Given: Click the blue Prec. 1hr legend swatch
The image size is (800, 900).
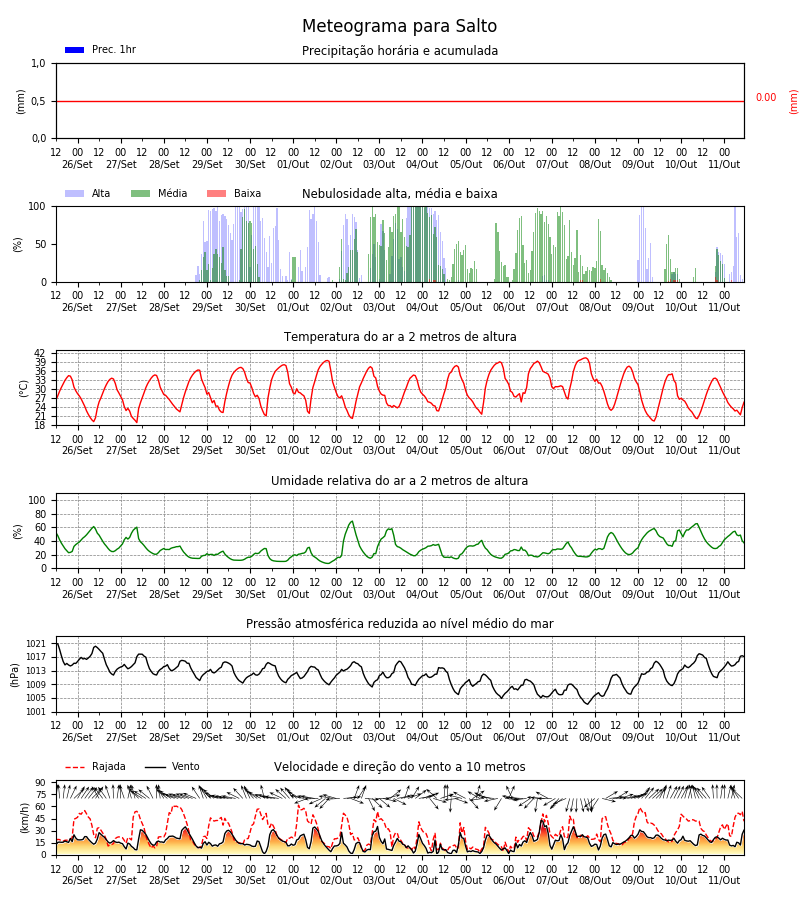Looking at the screenshot, I should (75, 50).
